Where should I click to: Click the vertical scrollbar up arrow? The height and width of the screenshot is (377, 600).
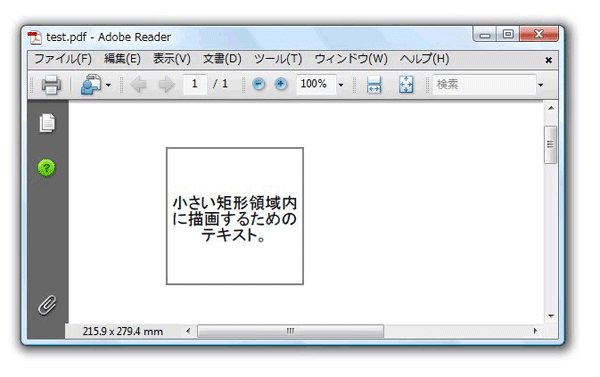(551, 108)
